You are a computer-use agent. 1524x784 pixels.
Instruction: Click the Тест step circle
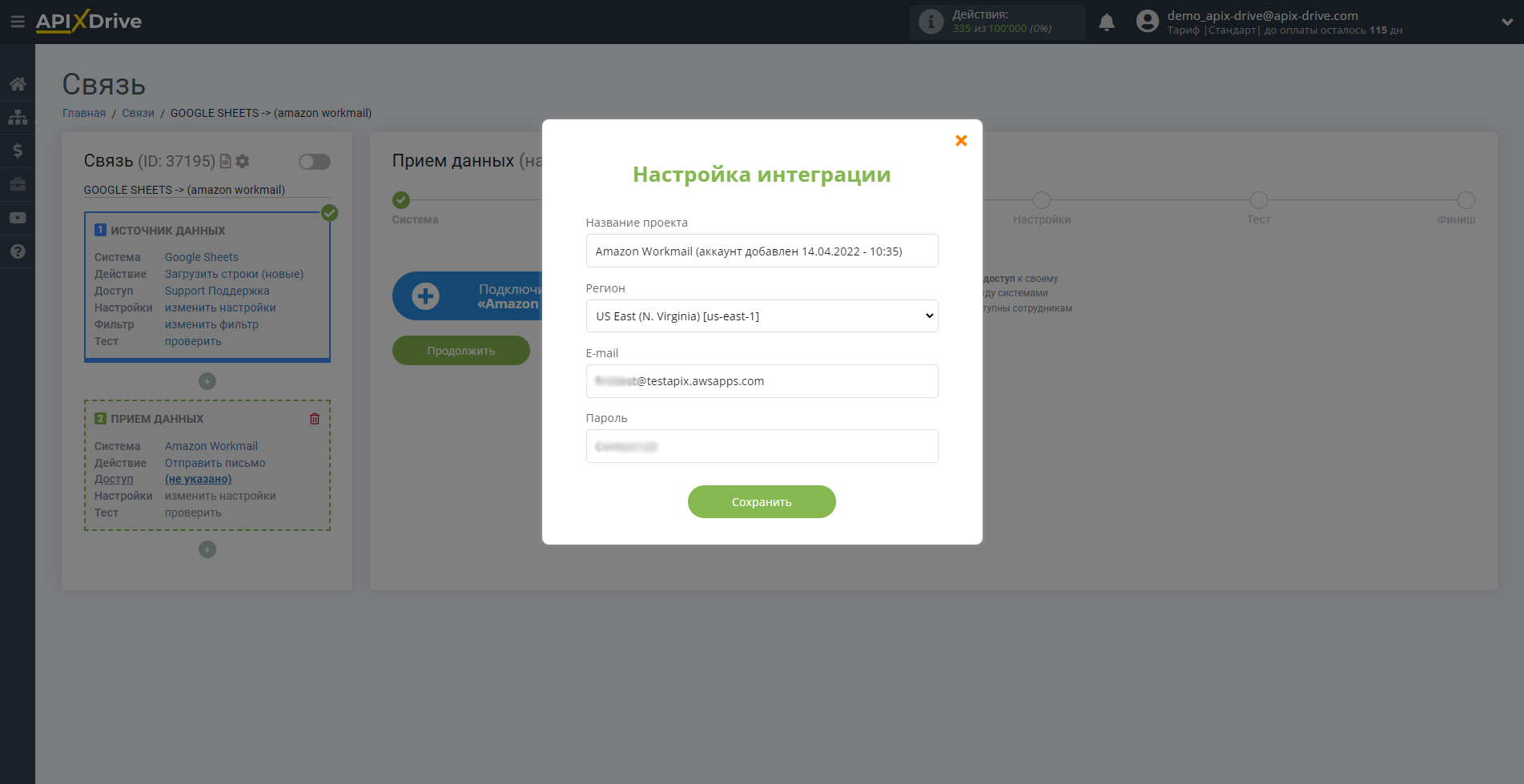point(1259,200)
